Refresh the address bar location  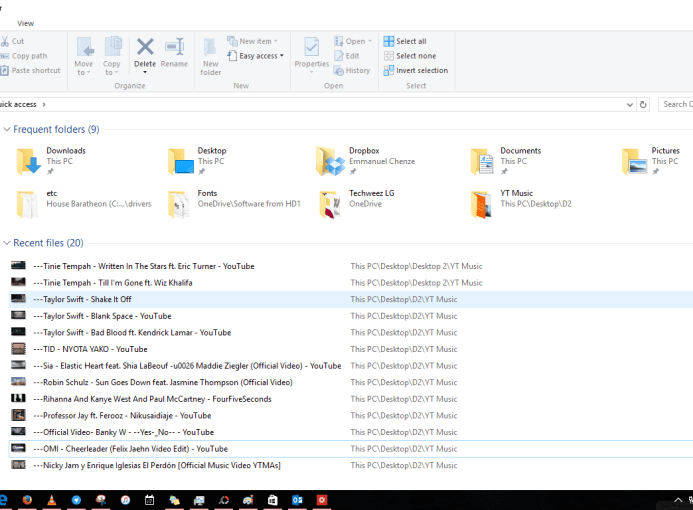tap(643, 105)
